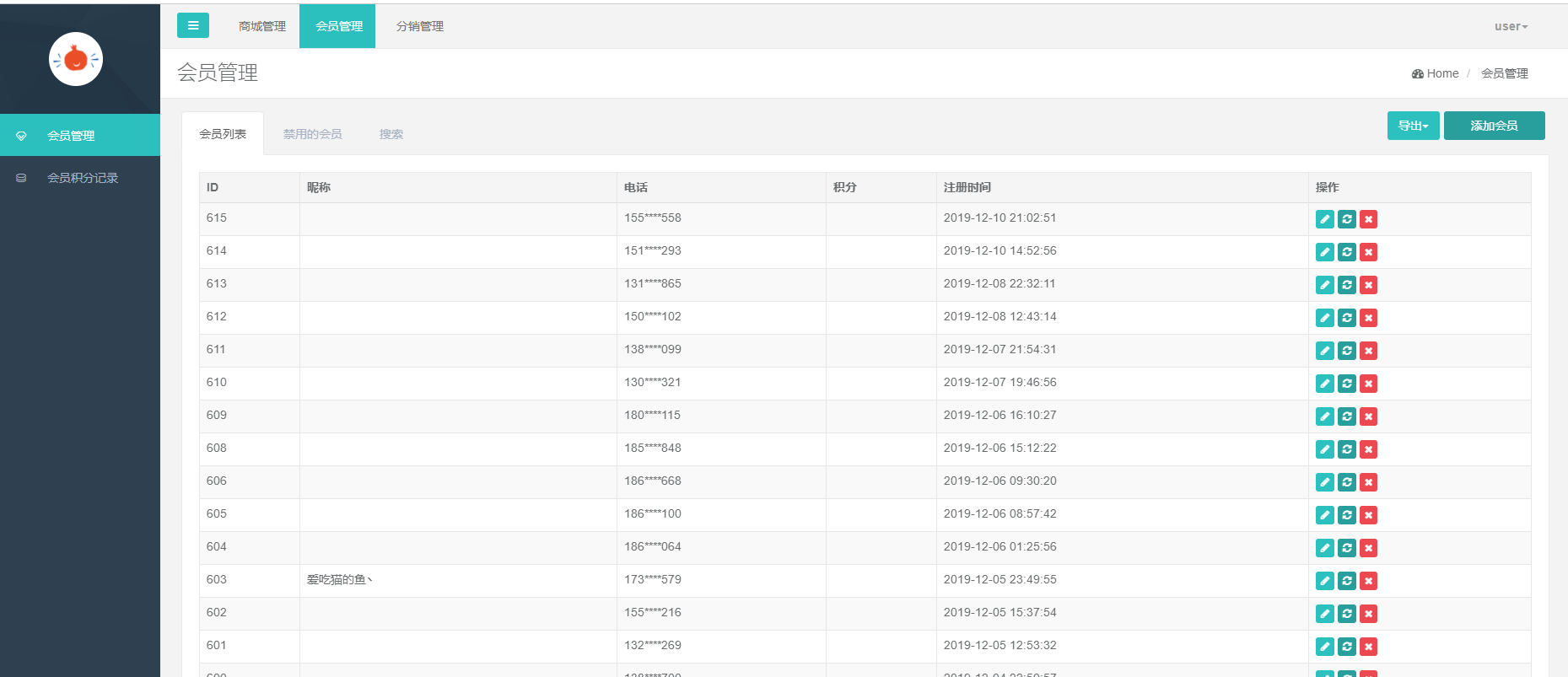Open the 搜索 tab
This screenshot has width=1568, height=677.
pyautogui.click(x=391, y=134)
